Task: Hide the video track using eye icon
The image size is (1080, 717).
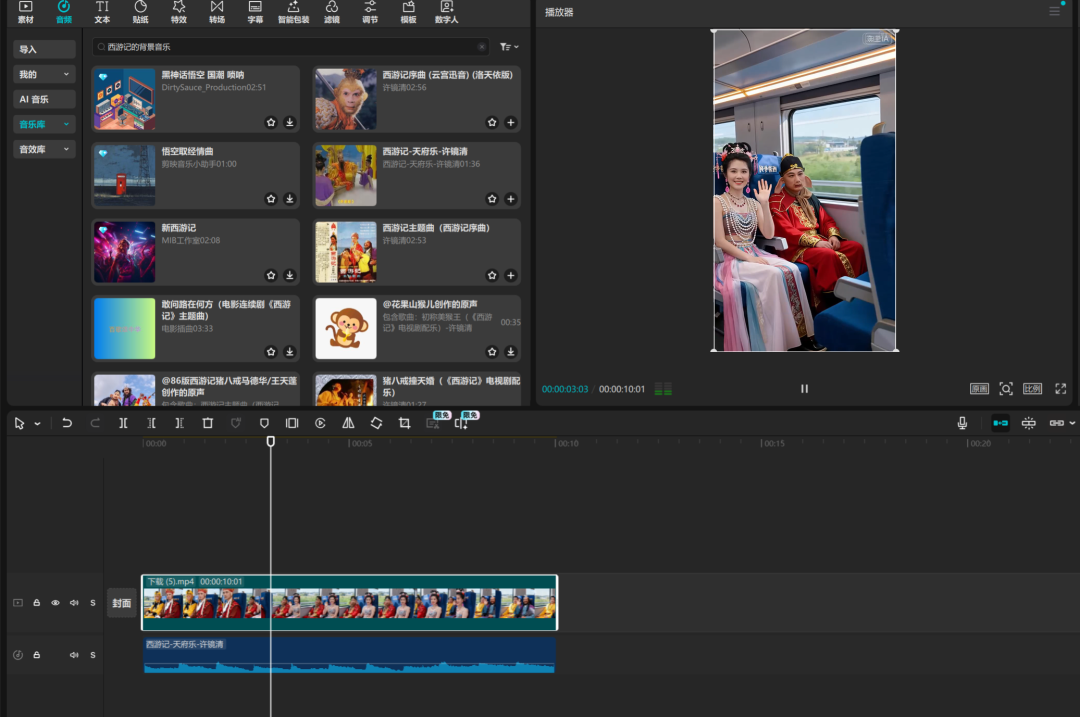Action: [x=55, y=603]
